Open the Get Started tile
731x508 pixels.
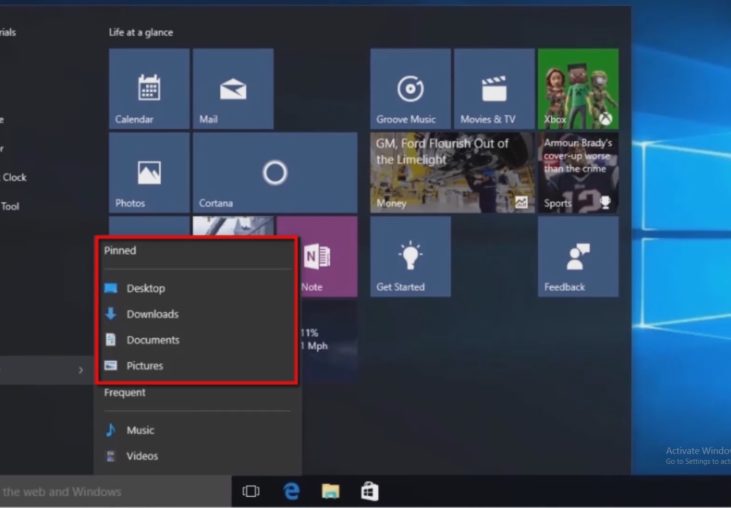tap(411, 257)
